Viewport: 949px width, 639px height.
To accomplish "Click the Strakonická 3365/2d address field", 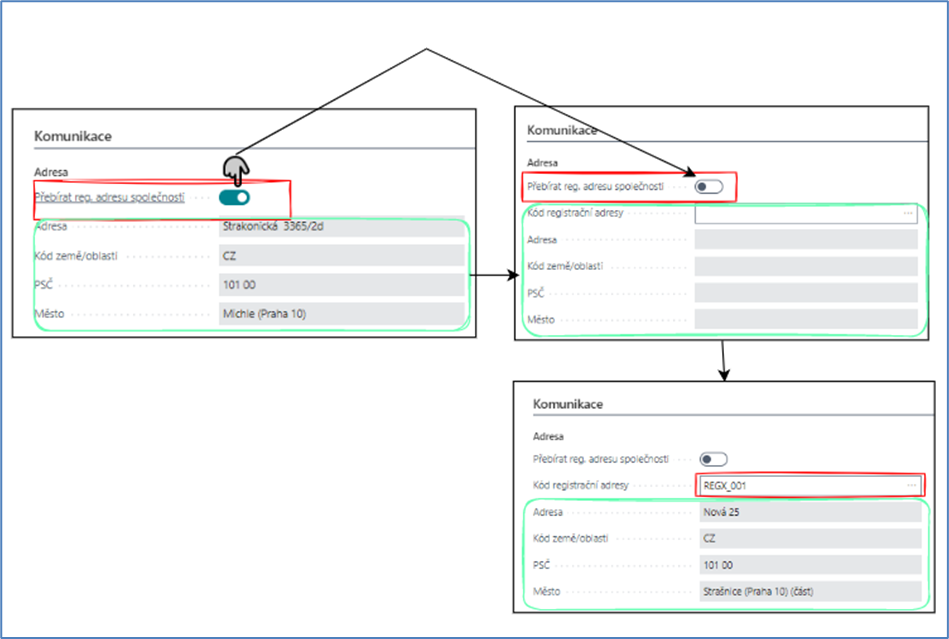I will [341, 227].
